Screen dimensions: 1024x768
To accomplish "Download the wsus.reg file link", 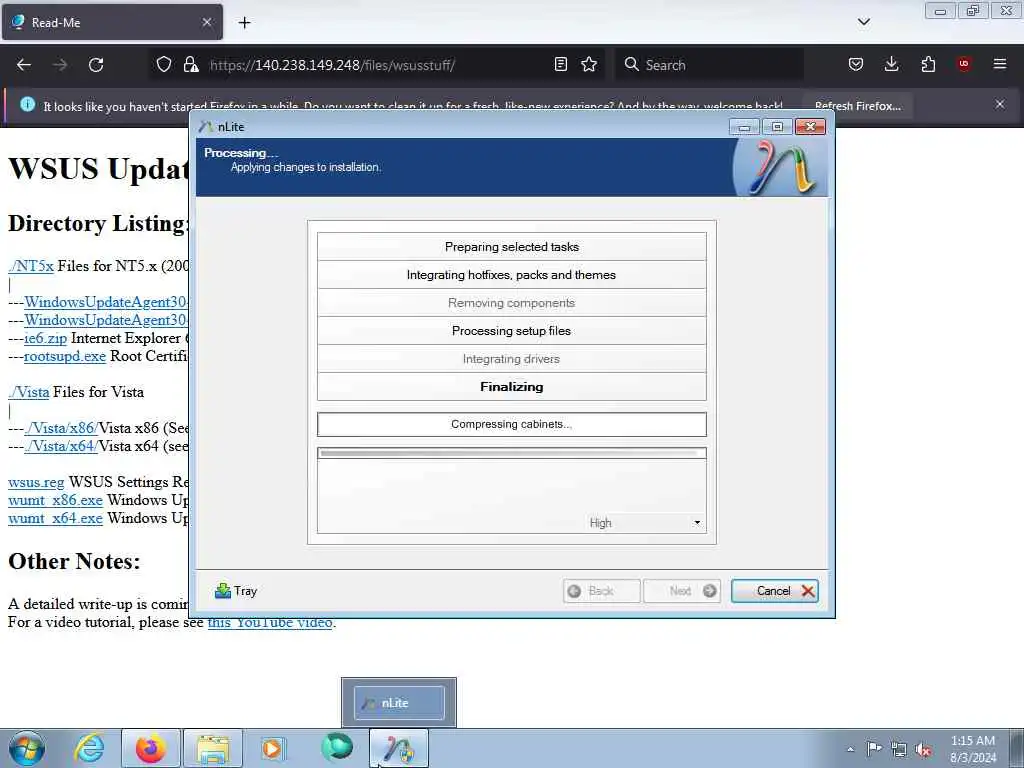I will pyautogui.click(x=36, y=482).
